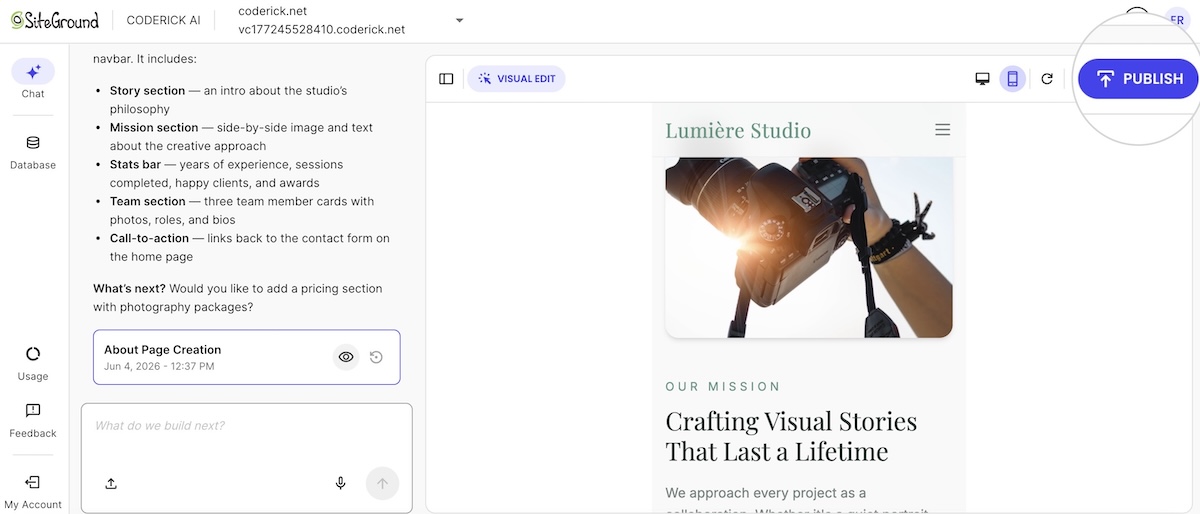The height and width of the screenshot is (514, 1200).
Task: Restore the About Page Creation version
Action: (x=376, y=357)
